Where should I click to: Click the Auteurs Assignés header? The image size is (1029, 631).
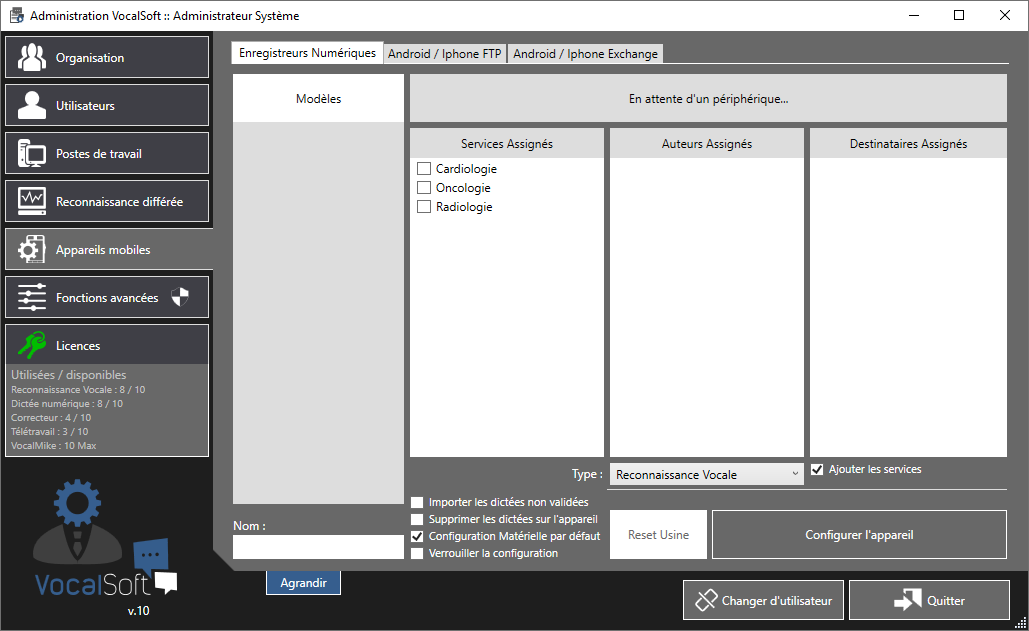(x=707, y=144)
